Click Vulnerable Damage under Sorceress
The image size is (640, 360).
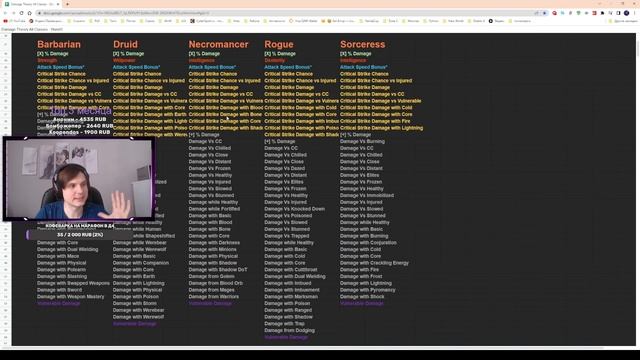(362, 303)
